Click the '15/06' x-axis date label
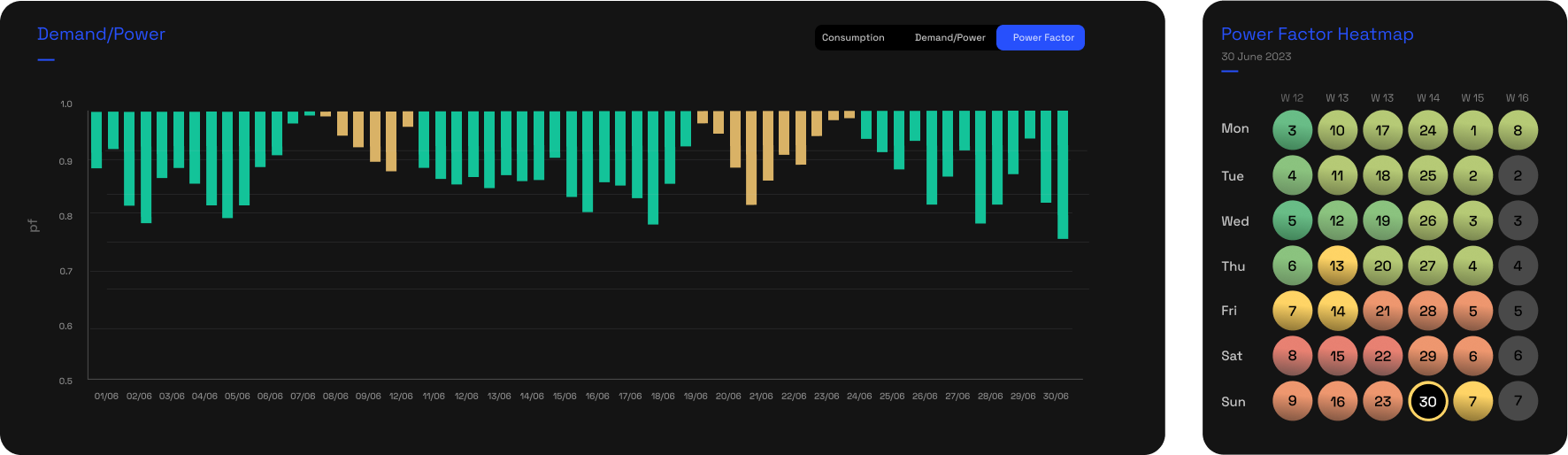1568x455 pixels. pyautogui.click(x=565, y=397)
